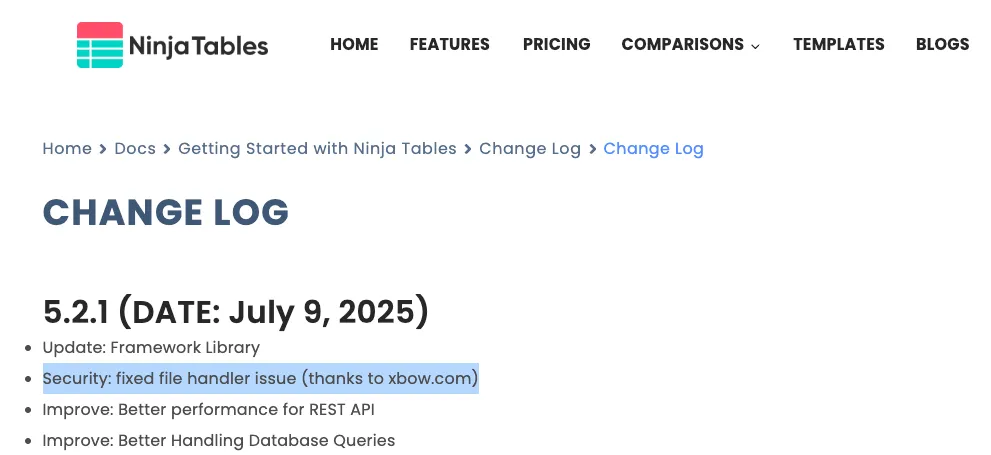Click the COMPARISONS nav label
This screenshot has width=991, height=455.
682,44
